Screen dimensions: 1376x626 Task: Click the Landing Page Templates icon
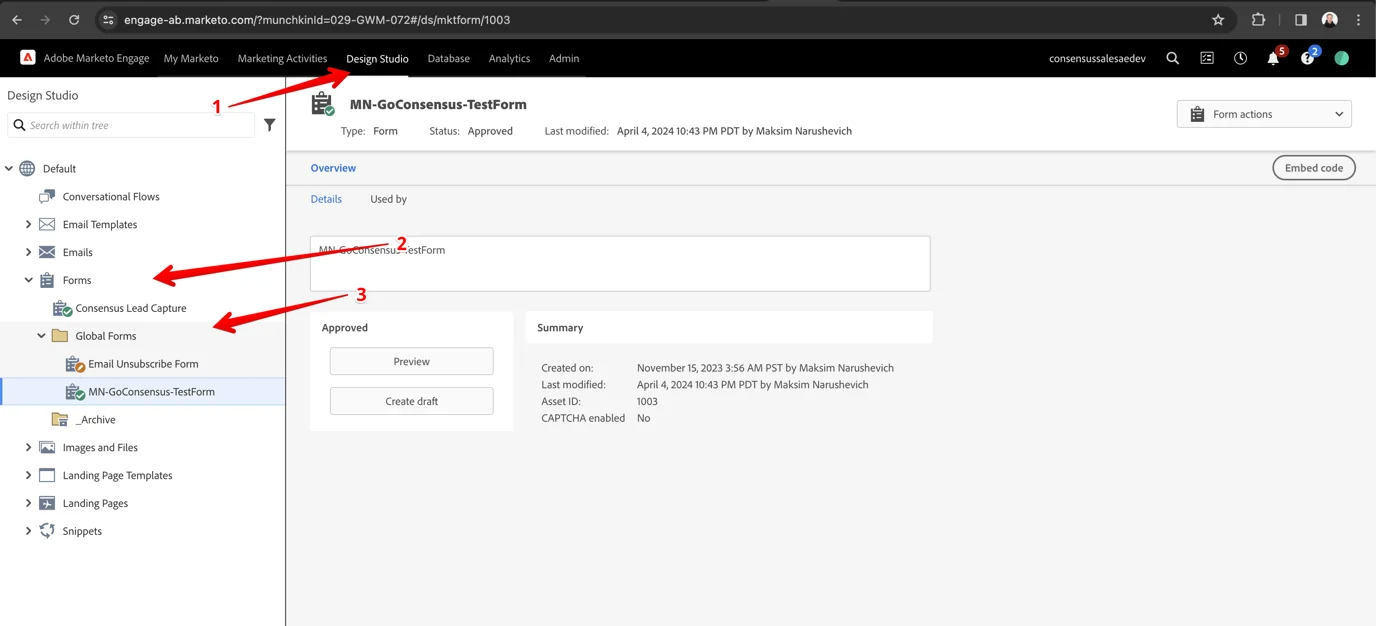pyautogui.click(x=47, y=475)
